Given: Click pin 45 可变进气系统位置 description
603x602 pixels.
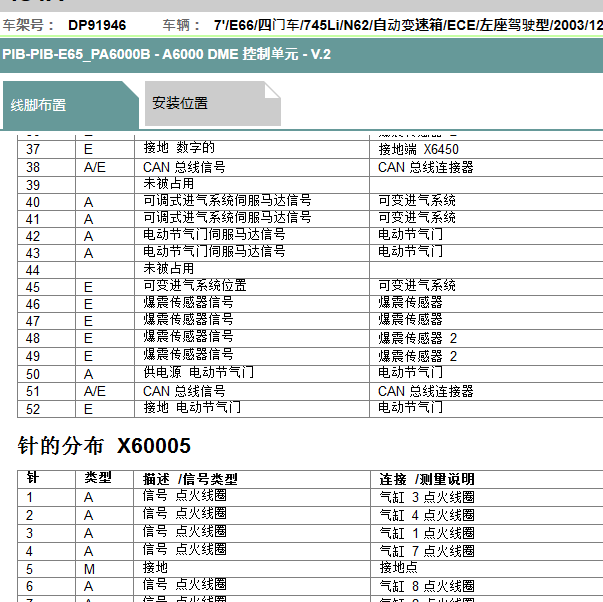Looking at the screenshot, I should coord(195,285).
